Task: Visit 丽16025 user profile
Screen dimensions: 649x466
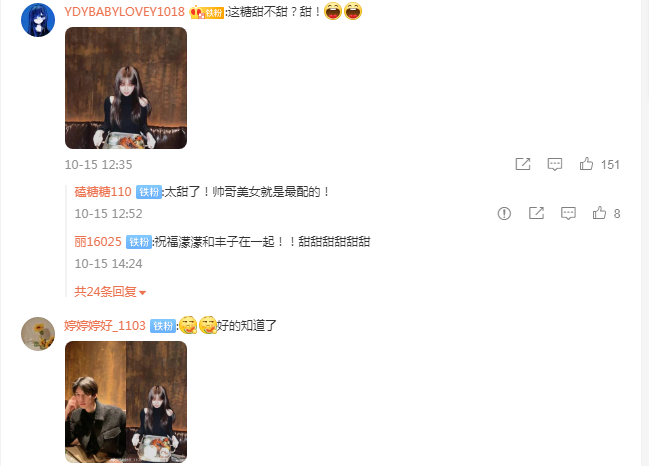Action: [x=98, y=241]
